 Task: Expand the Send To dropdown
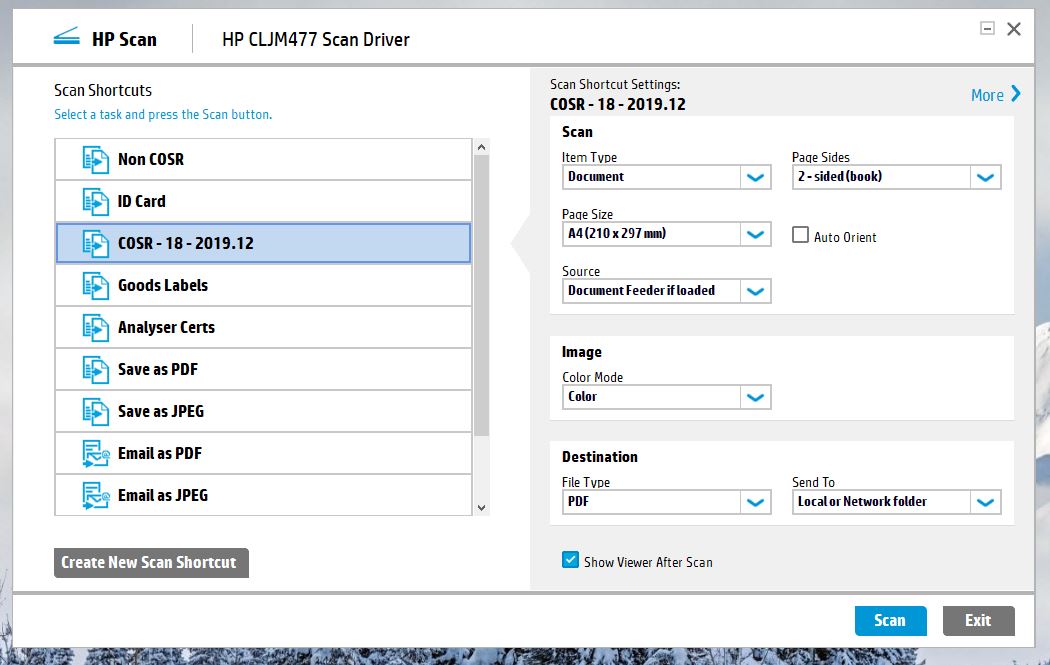pos(897,502)
